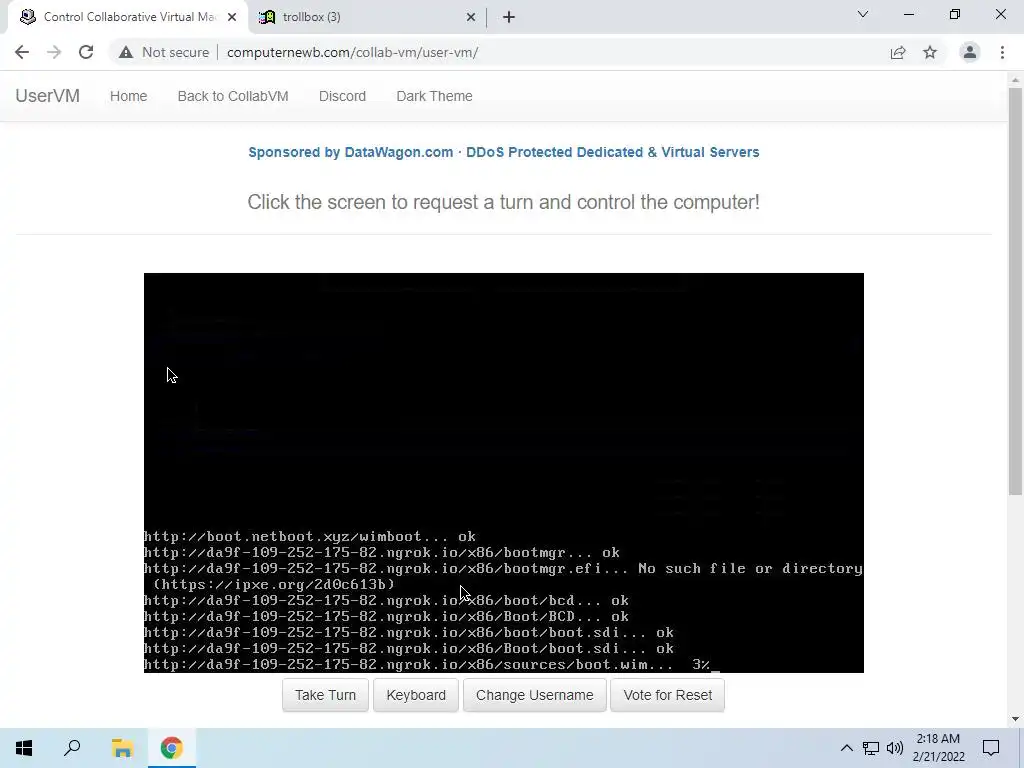Open the DataWagon.com sponsor link
The height and width of the screenshot is (768, 1024).
(504, 152)
